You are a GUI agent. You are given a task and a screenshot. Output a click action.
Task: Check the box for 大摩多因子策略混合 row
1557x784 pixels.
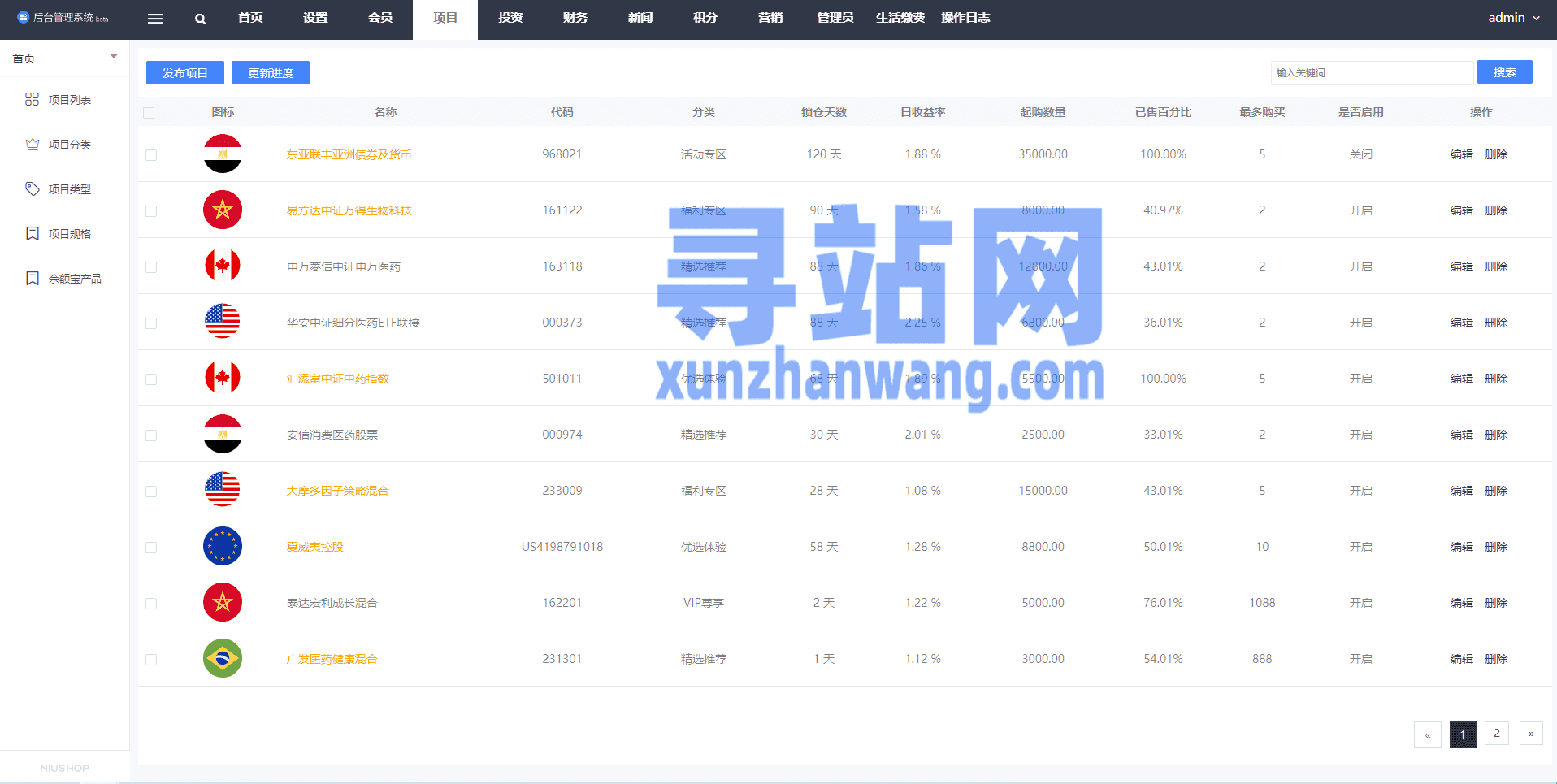click(x=151, y=492)
